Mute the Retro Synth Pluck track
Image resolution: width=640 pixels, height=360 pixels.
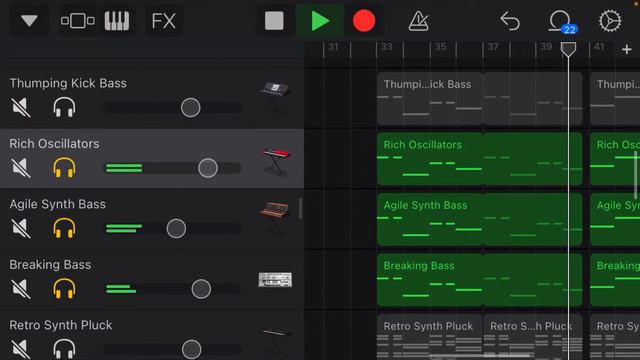coord(21,349)
